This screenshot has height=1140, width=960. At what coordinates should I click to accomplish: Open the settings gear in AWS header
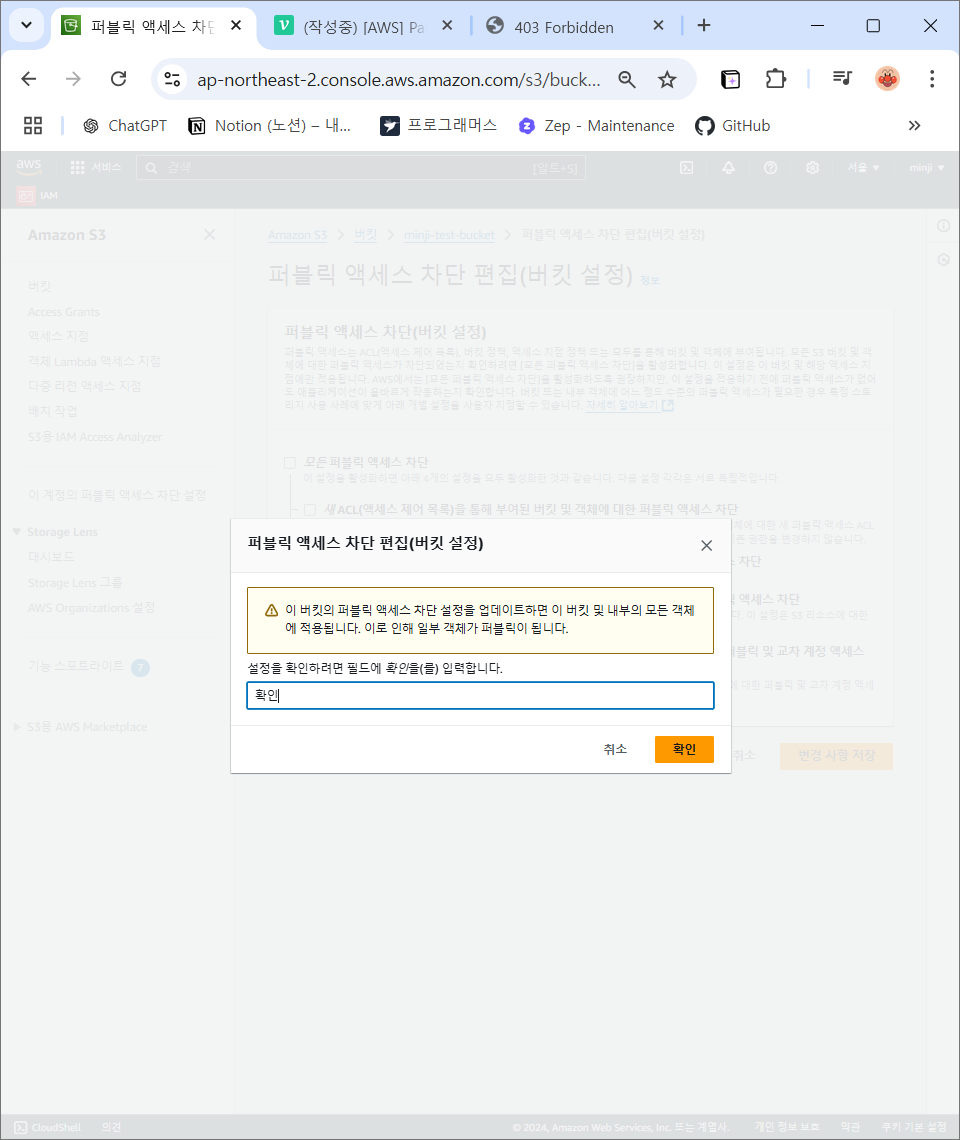(x=812, y=168)
